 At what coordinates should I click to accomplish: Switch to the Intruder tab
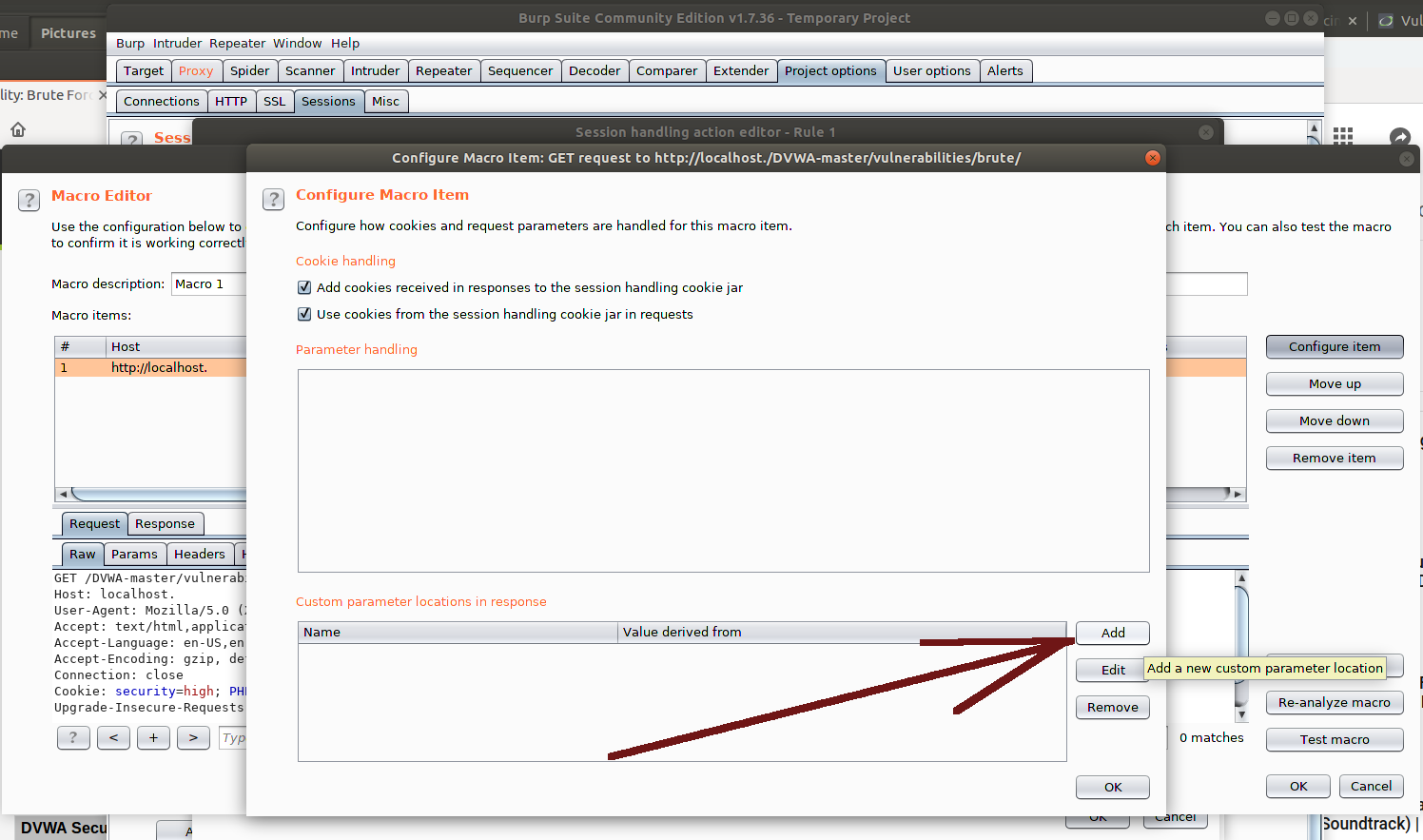(376, 70)
